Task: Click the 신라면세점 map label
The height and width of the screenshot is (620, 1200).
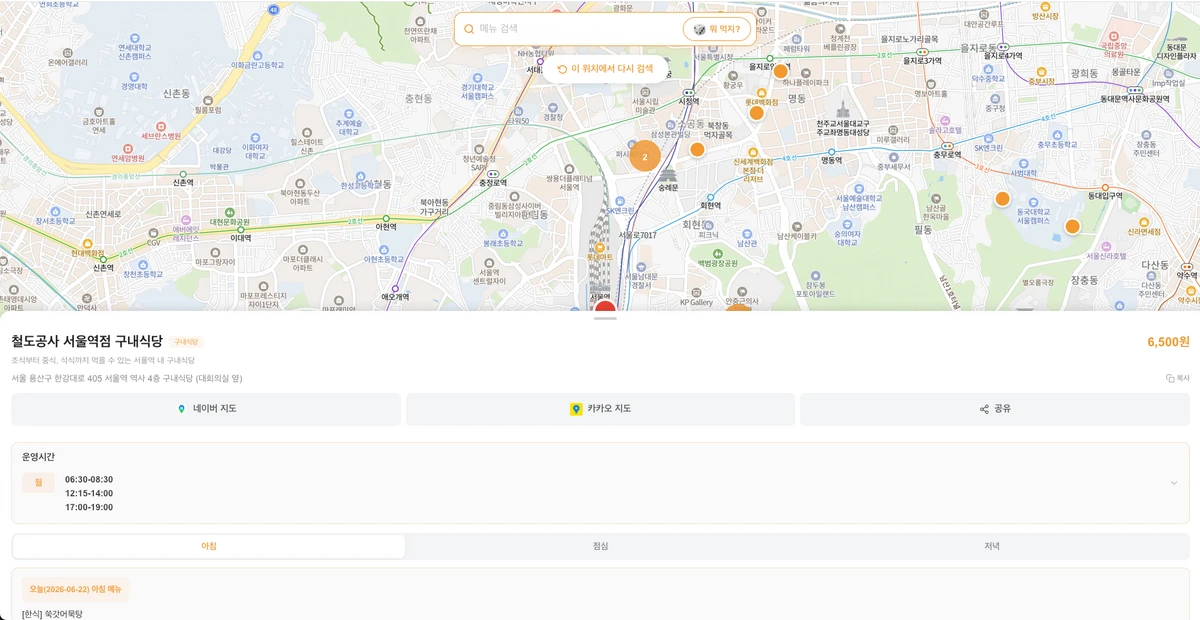Action: [x=1143, y=231]
